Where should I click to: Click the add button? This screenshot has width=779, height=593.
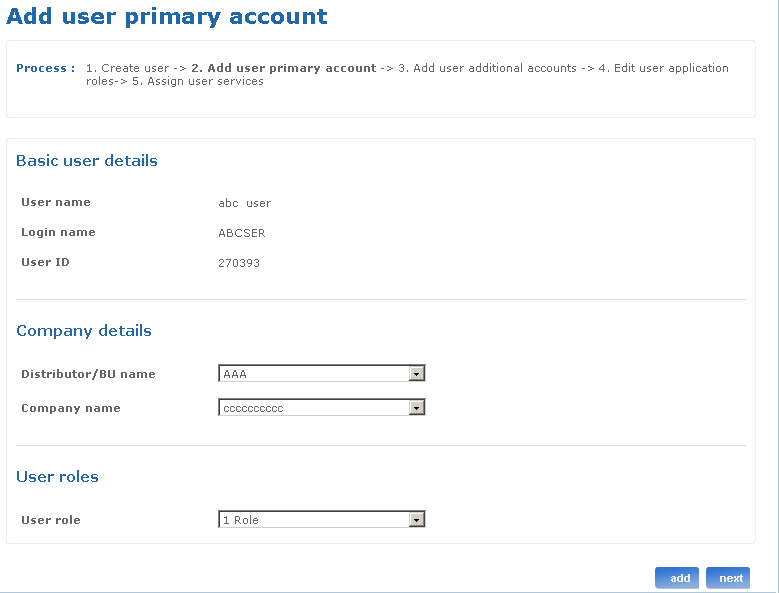pos(677,578)
